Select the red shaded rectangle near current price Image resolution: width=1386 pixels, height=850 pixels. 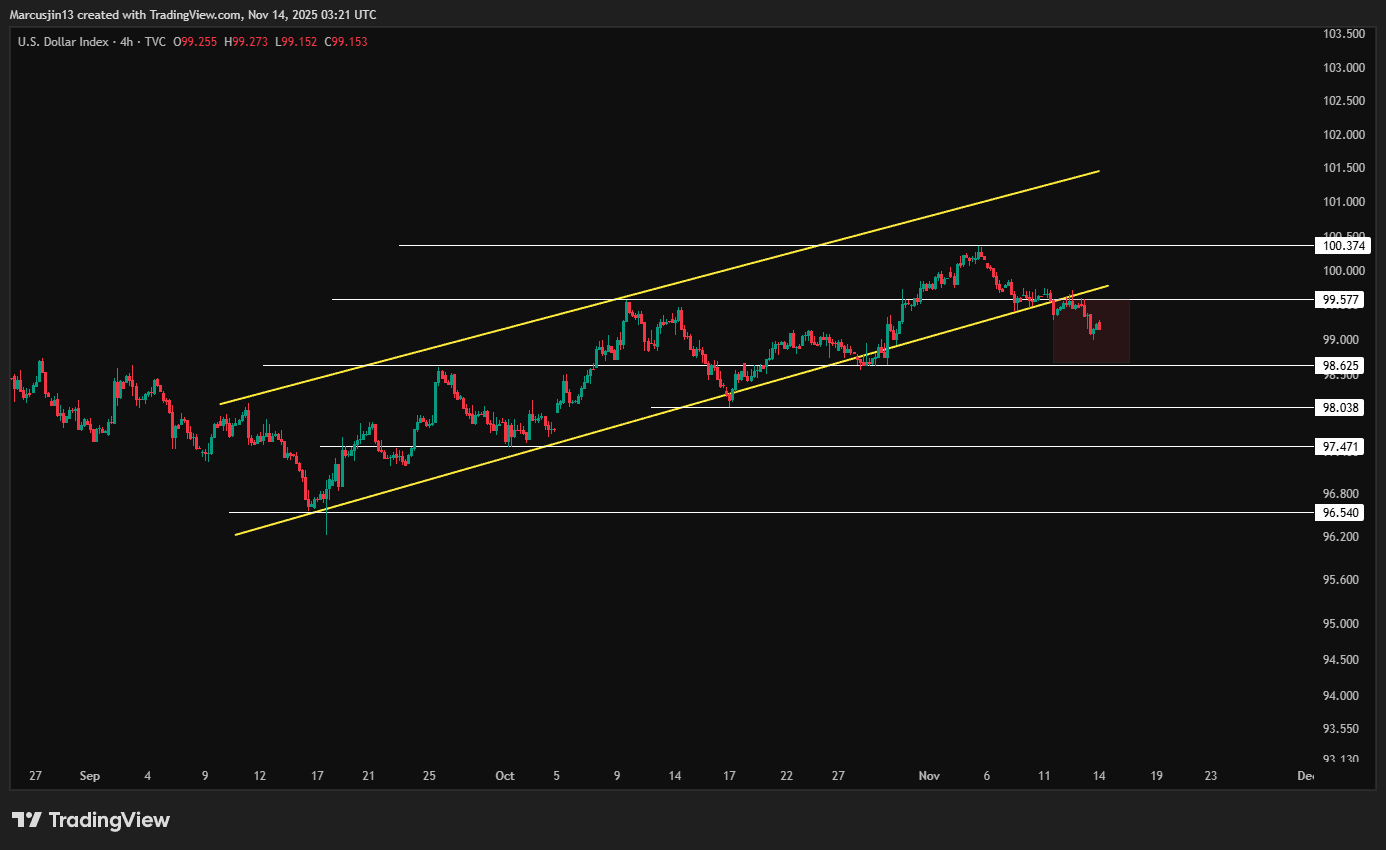point(1091,331)
